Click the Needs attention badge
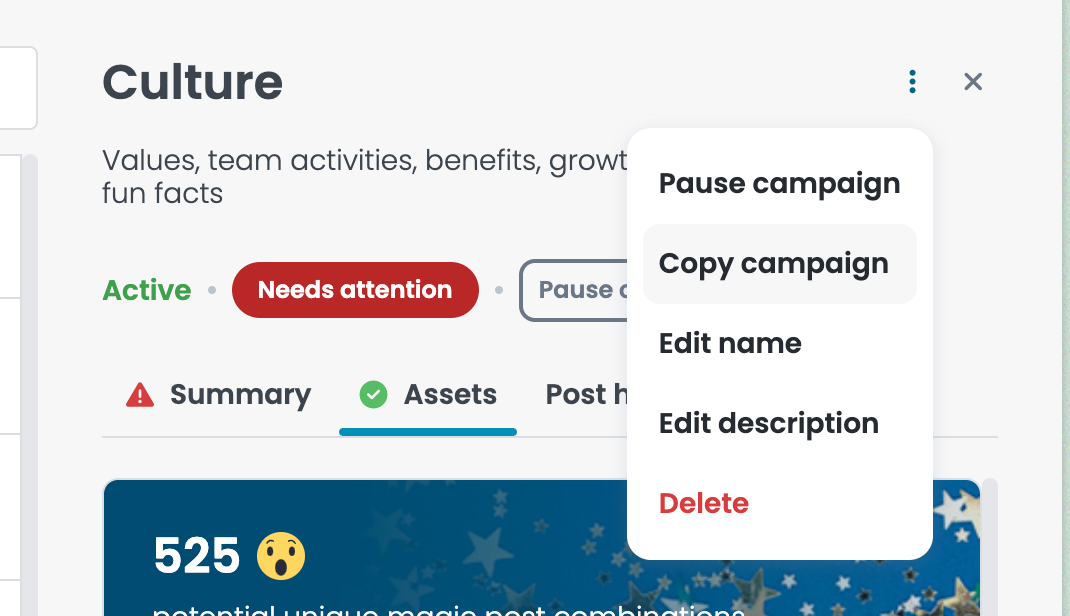 click(355, 290)
